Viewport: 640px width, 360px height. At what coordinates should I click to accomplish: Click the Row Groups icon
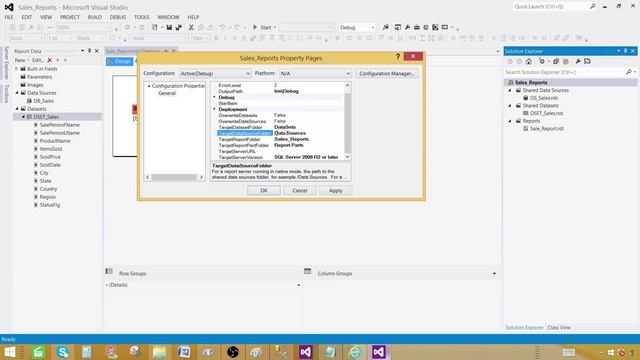(109, 271)
